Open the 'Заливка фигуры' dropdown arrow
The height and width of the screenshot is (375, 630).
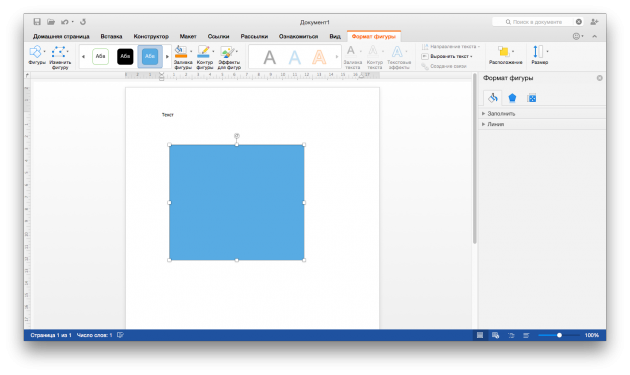(191, 51)
